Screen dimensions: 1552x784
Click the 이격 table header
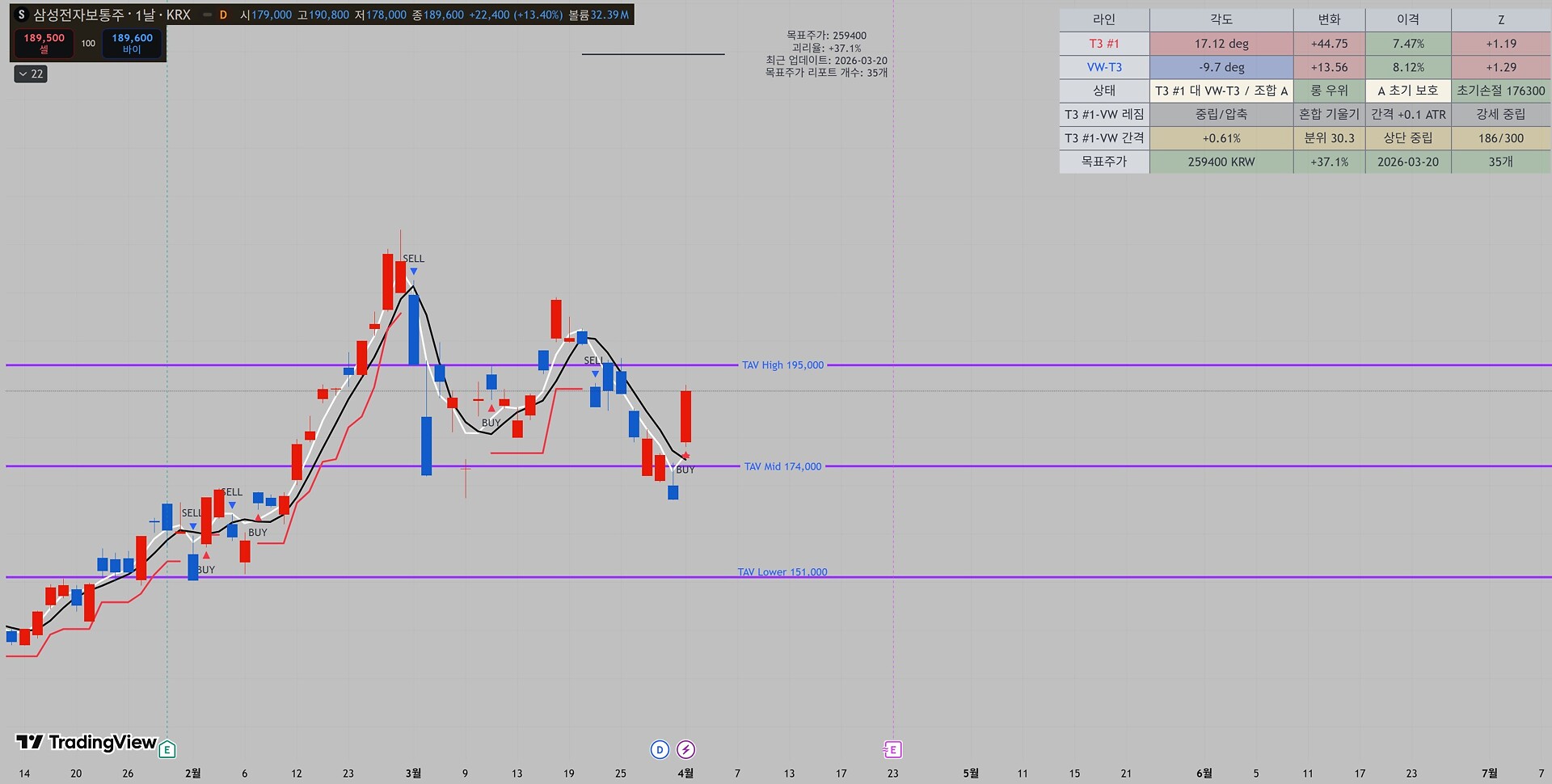(x=1408, y=19)
